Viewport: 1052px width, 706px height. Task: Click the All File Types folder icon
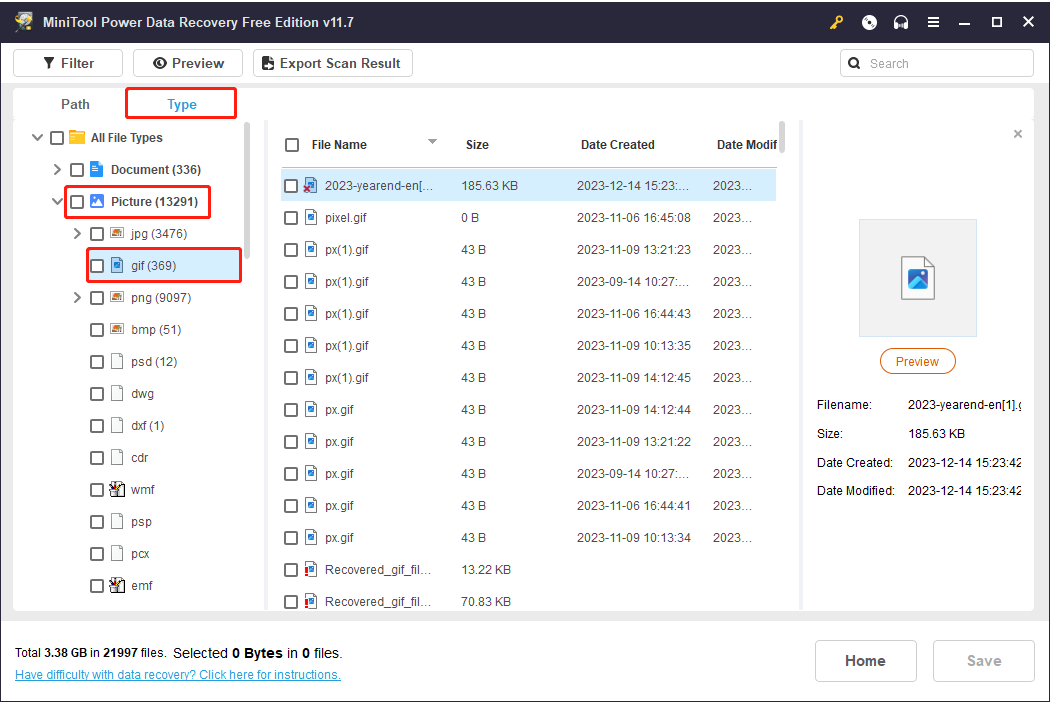pyautogui.click(x=77, y=137)
